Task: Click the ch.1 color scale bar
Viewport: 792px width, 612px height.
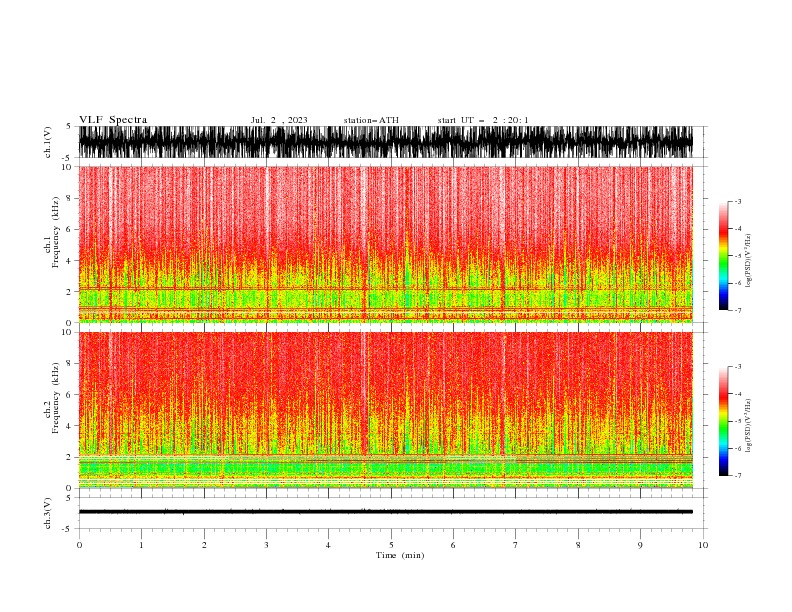Action: [x=723, y=256]
